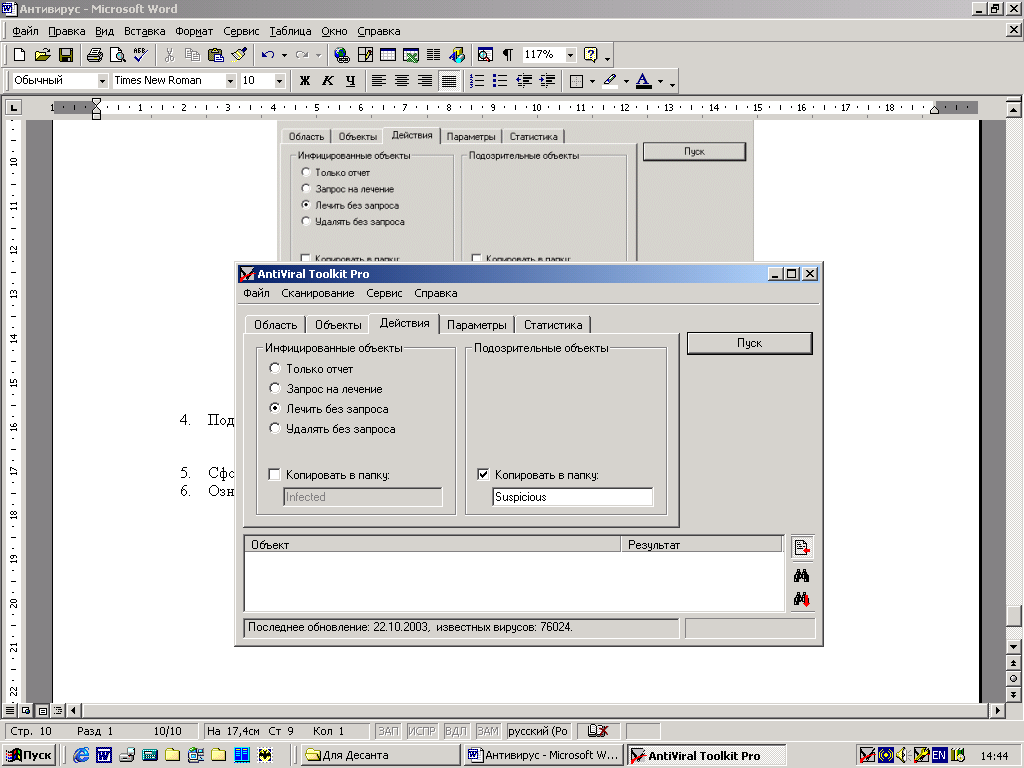Start a numbered list

coord(477,81)
